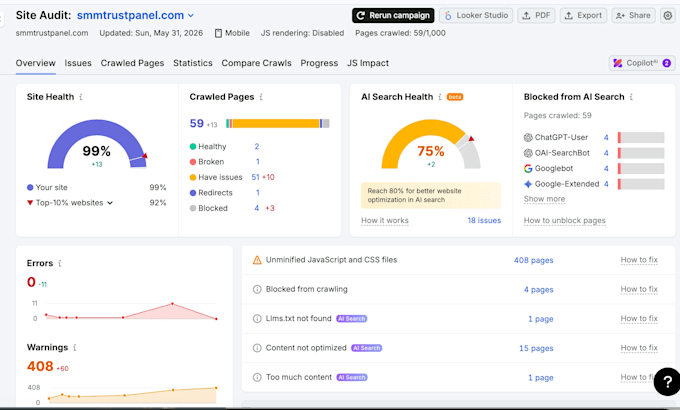Open the 15 pages link
The width and height of the screenshot is (680, 410).
pos(536,348)
